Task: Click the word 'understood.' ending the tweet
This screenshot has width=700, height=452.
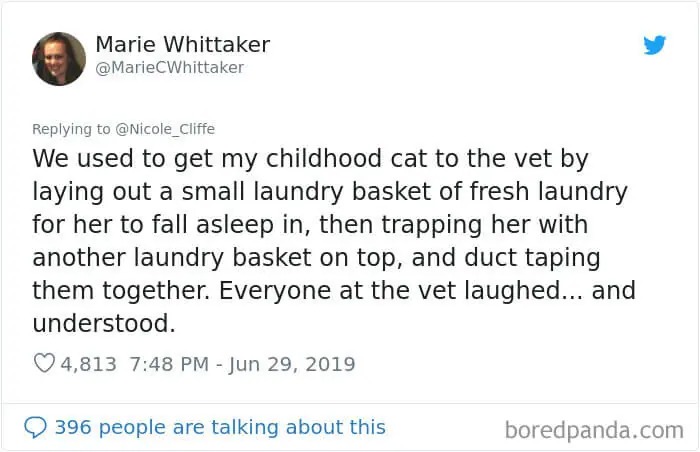Action: pyautogui.click(x=102, y=324)
